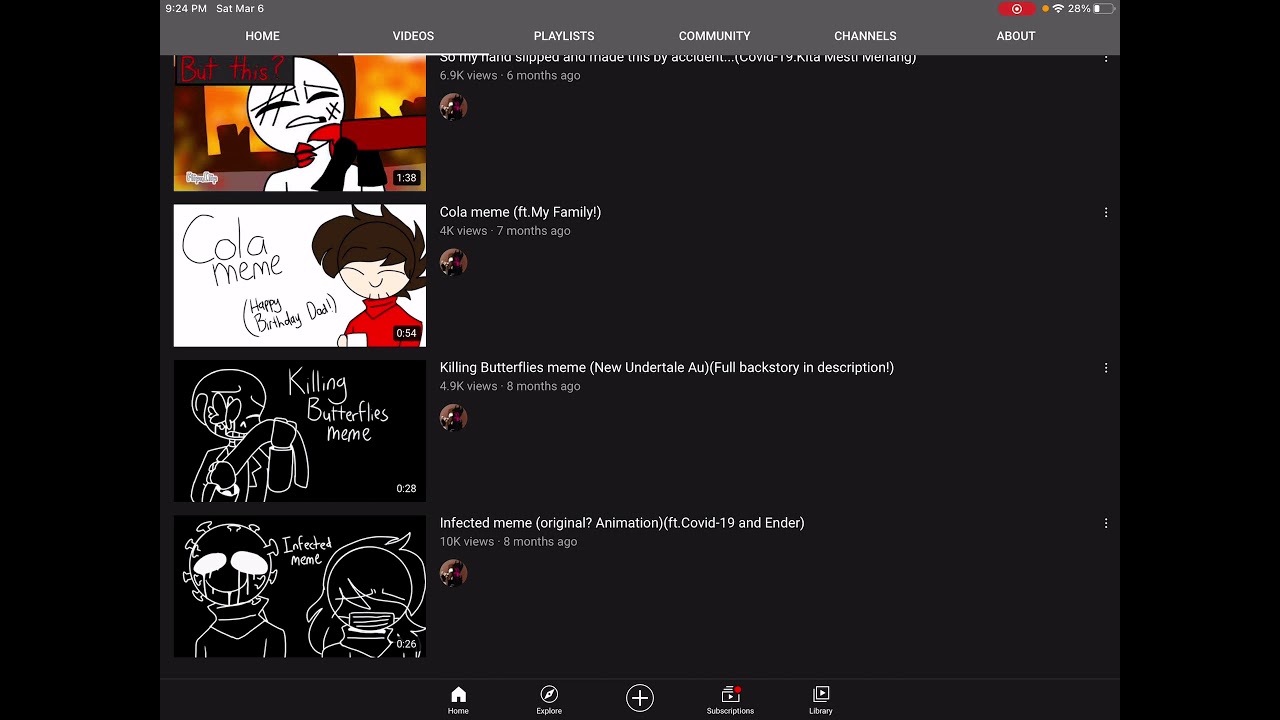Tap the Wi-Fi status icon
Image resolution: width=1280 pixels, height=720 pixels.
(1058, 8)
